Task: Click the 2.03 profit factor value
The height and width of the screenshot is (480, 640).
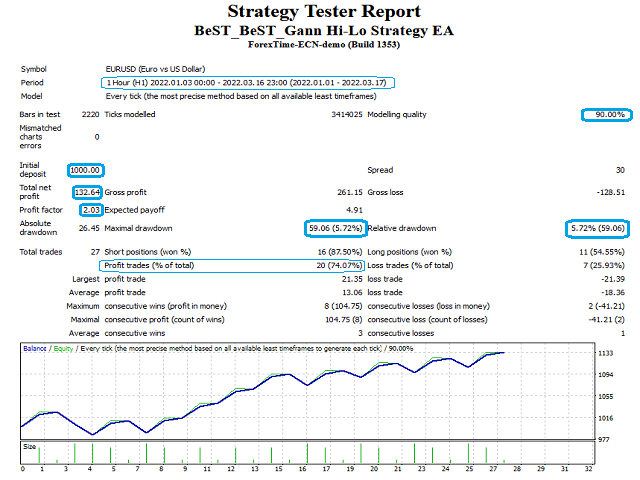Action: pyautogui.click(x=91, y=210)
